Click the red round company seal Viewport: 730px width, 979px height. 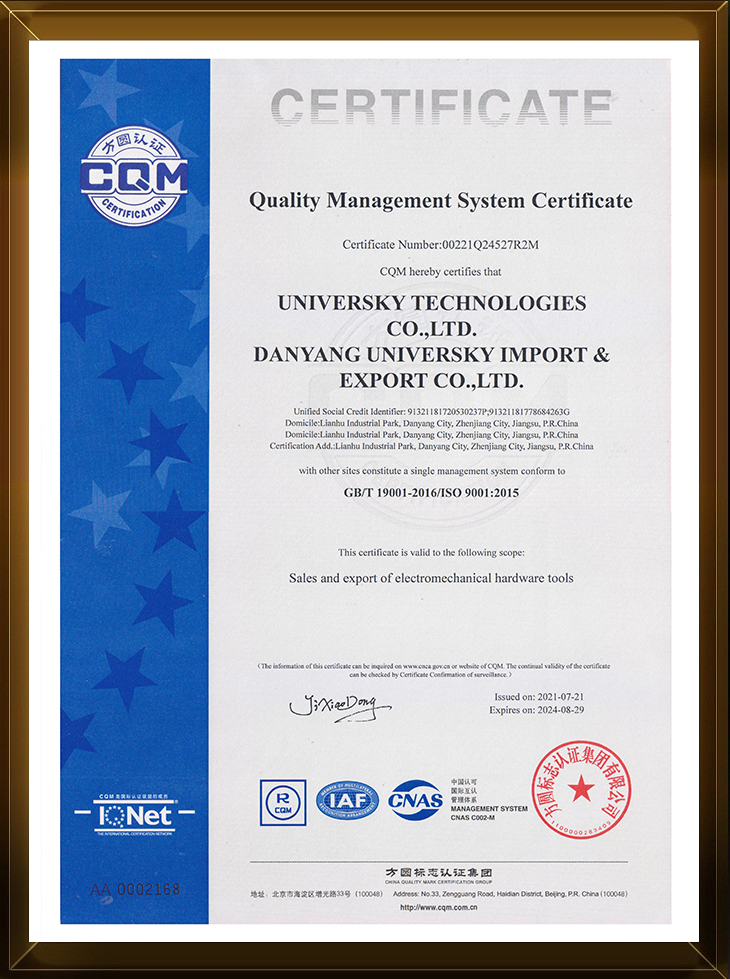pos(581,790)
